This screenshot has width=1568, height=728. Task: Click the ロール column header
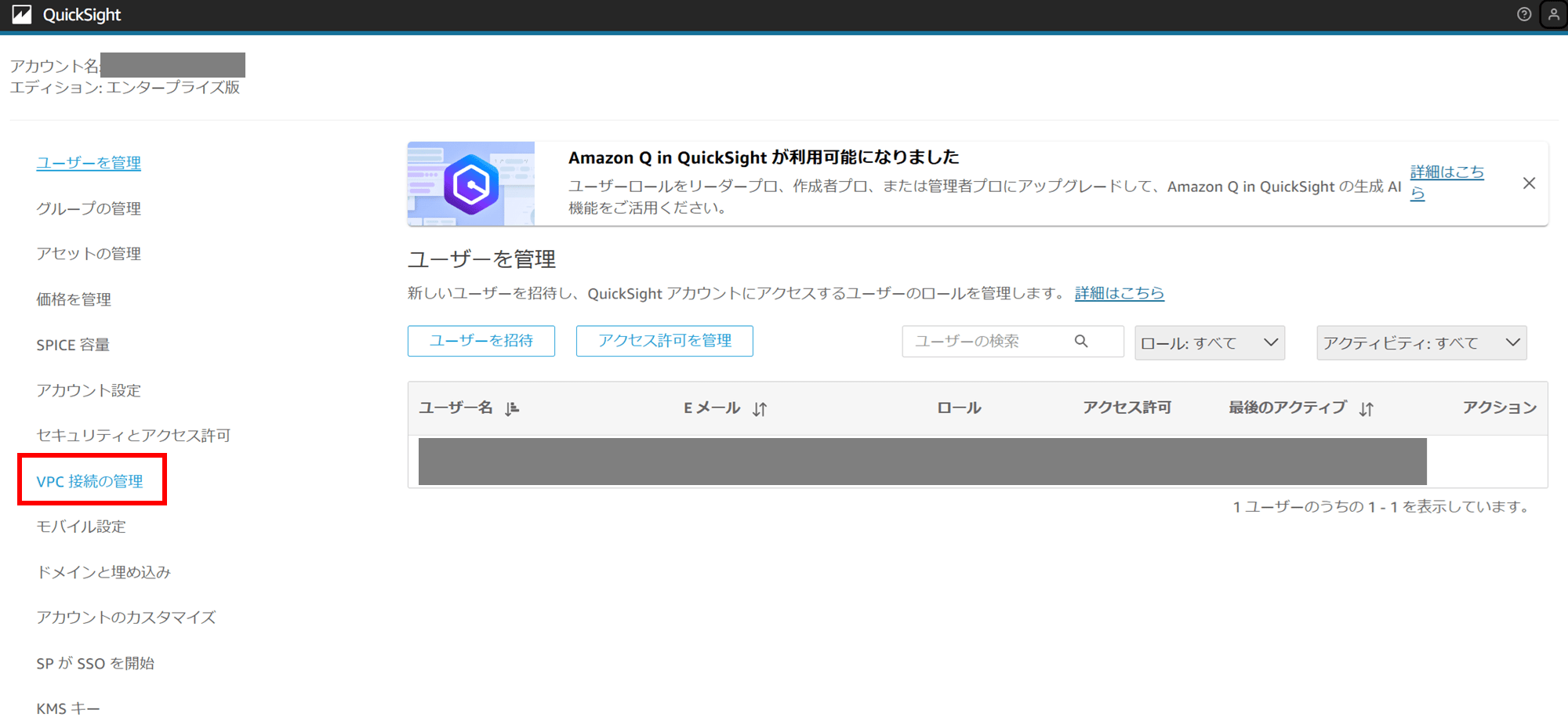click(959, 407)
